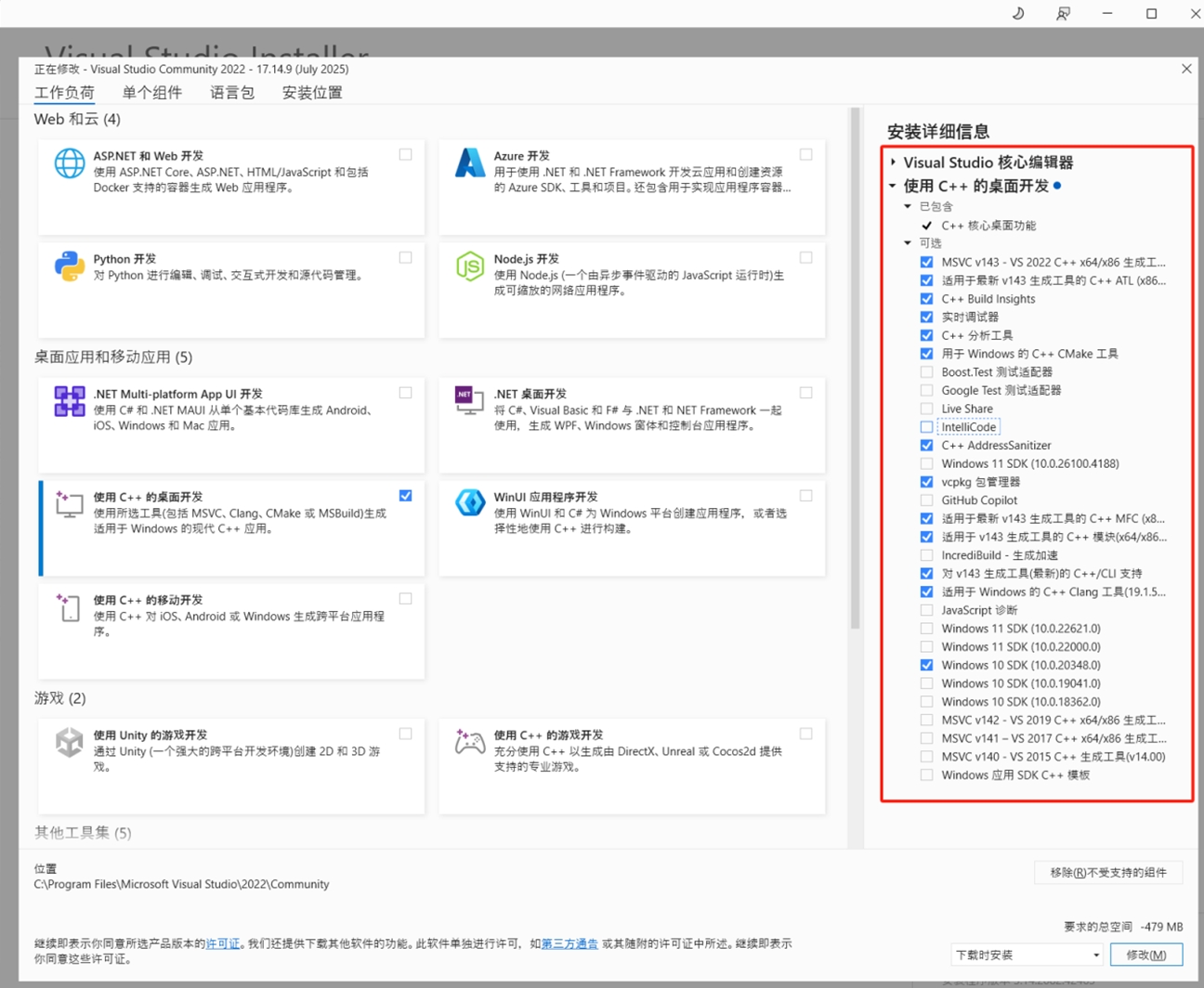The width and height of the screenshot is (1204, 988).
Task: Click the .NET Multi-platform App UI icon
Action: point(70,401)
